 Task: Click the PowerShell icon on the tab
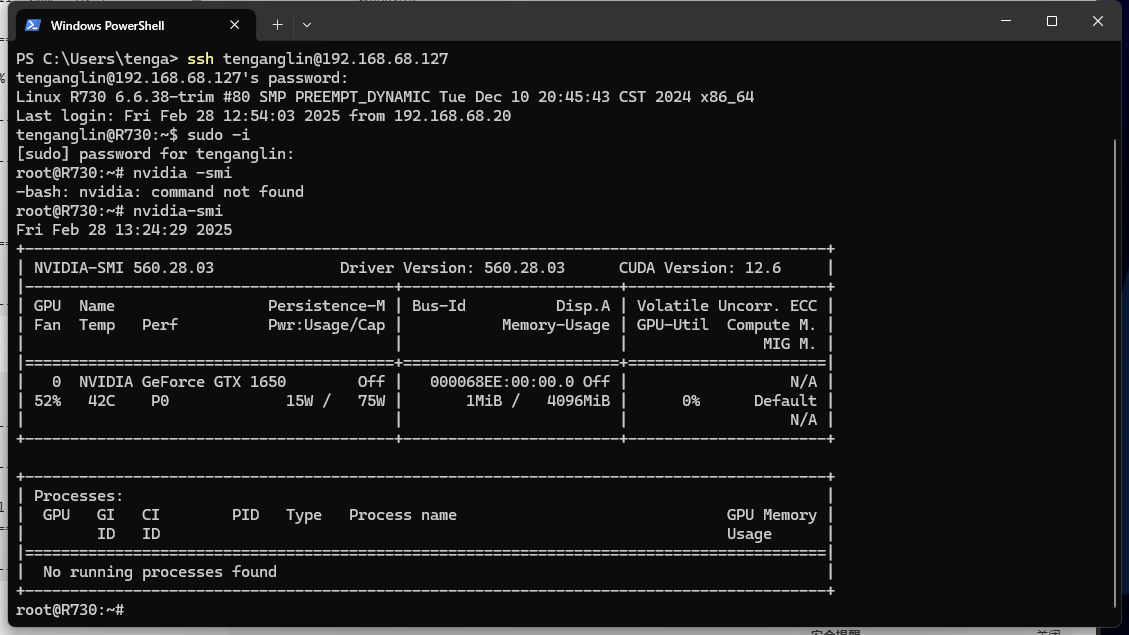[32, 25]
